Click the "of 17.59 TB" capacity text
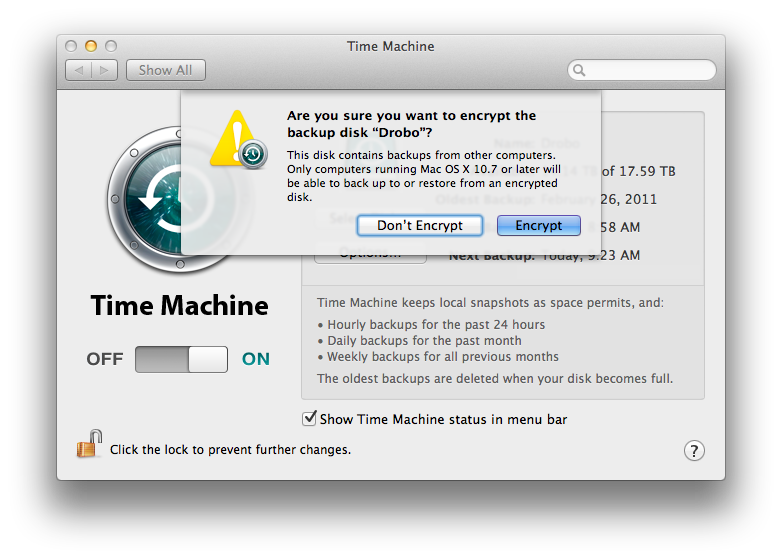This screenshot has height=559, width=782. [x=638, y=172]
